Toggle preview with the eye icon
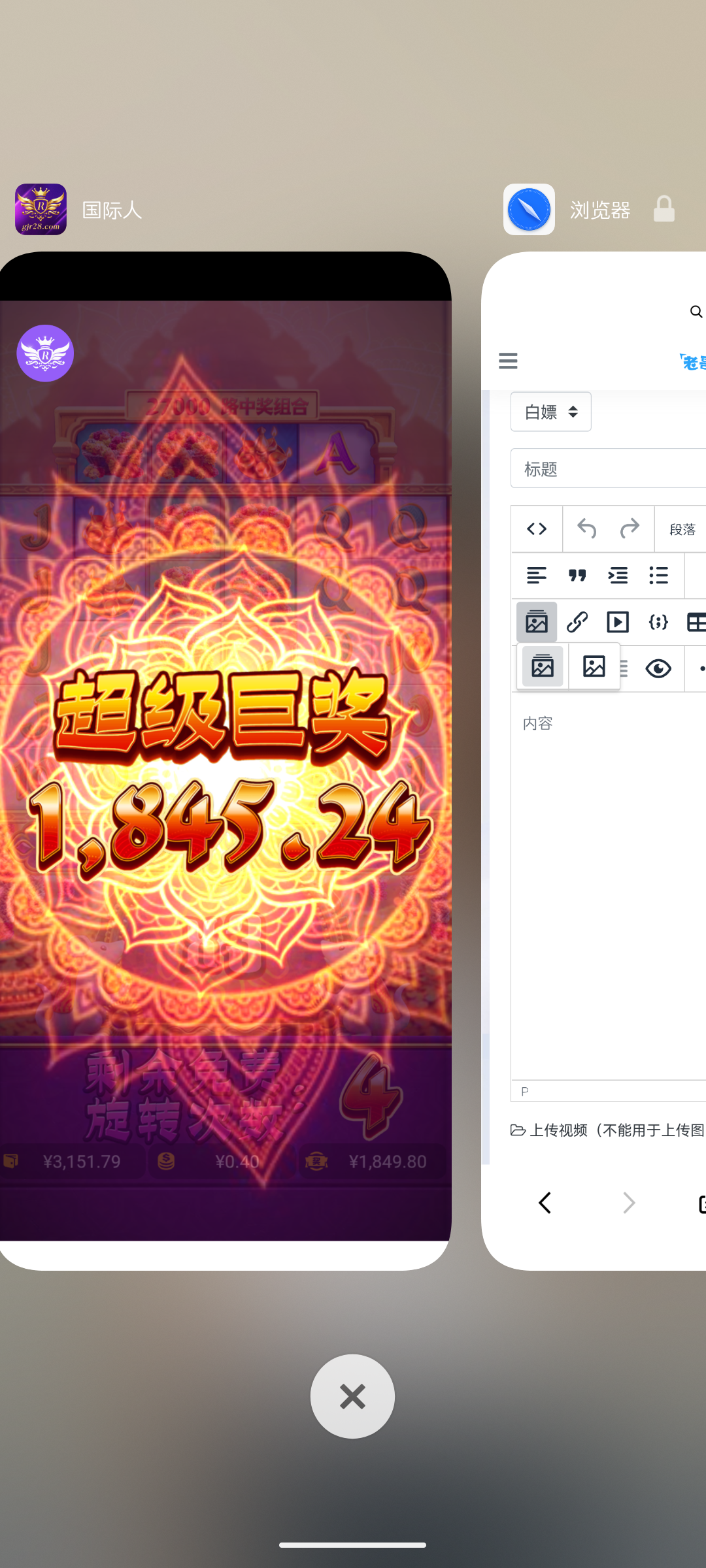The image size is (706, 1568). point(658,668)
